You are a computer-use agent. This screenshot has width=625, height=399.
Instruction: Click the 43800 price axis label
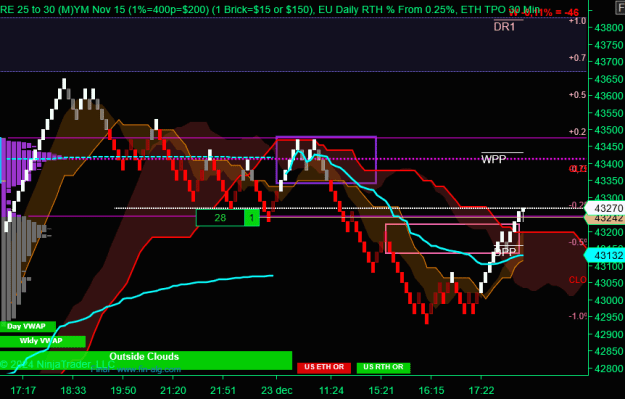609,28
